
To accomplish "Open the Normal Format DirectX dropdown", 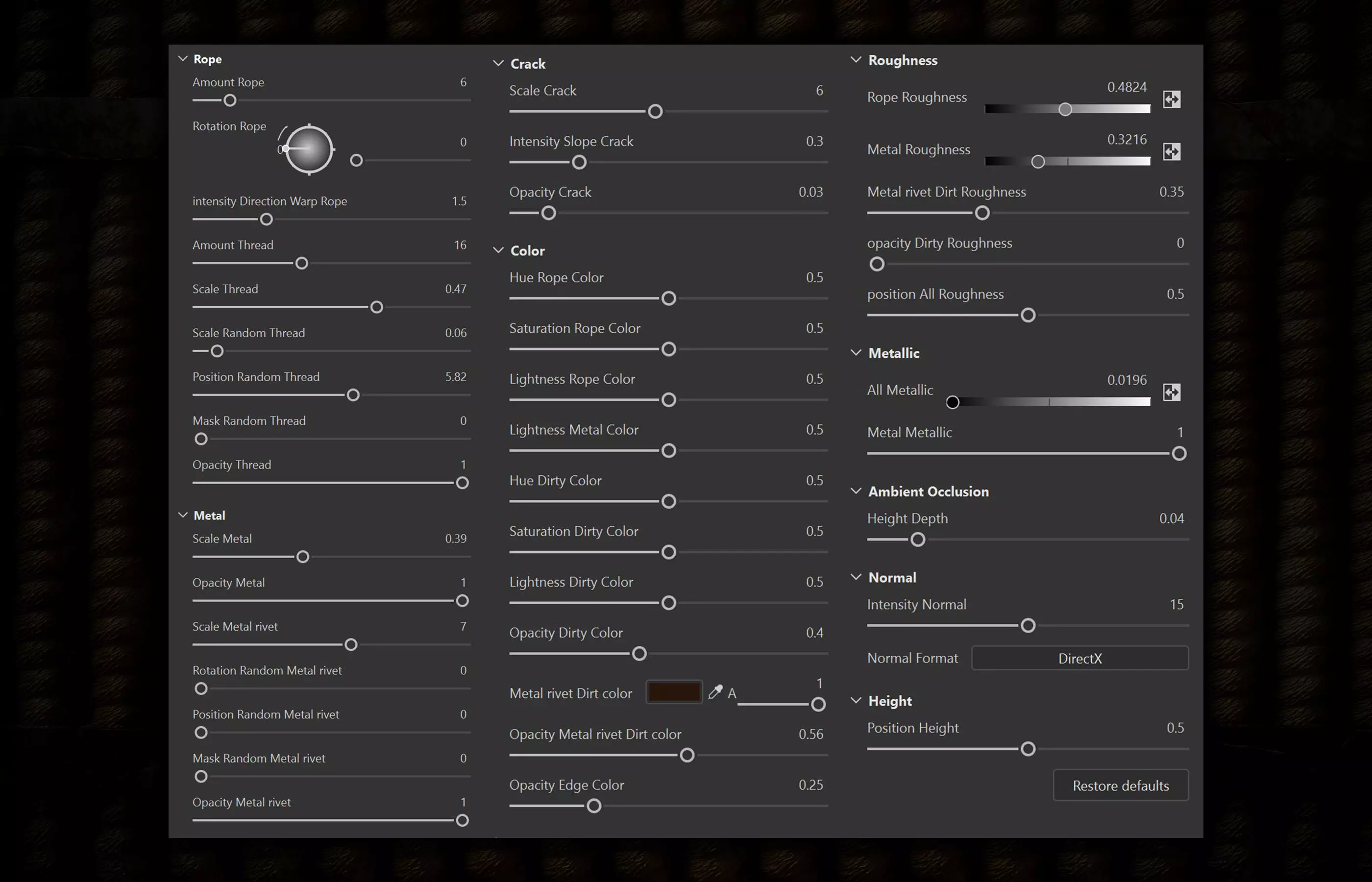I will [x=1079, y=658].
